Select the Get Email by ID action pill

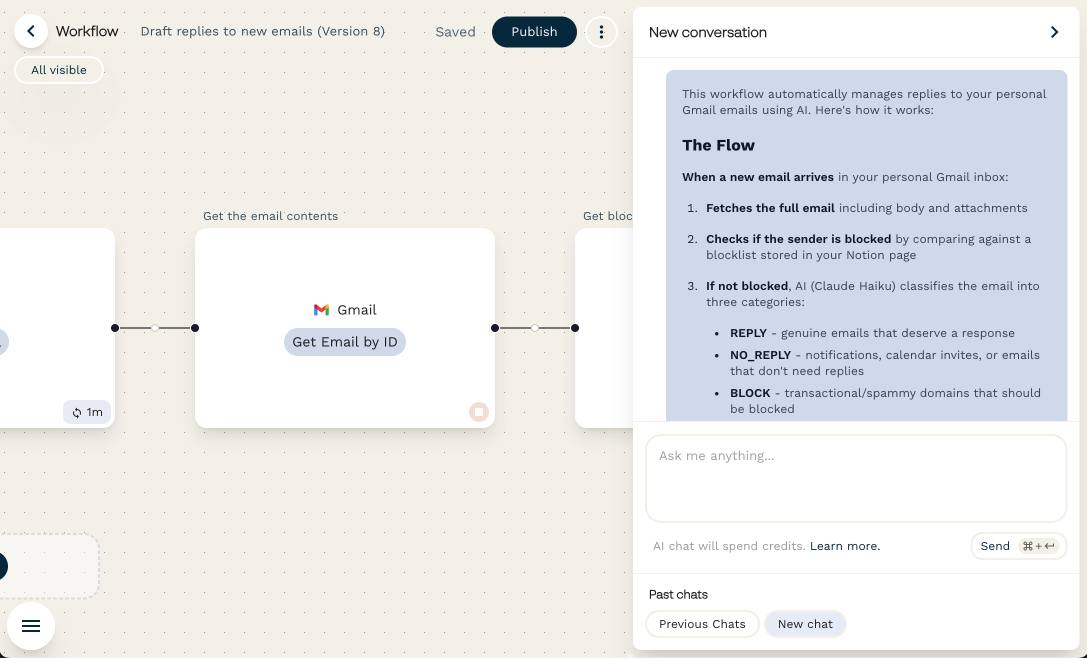[x=344, y=341]
